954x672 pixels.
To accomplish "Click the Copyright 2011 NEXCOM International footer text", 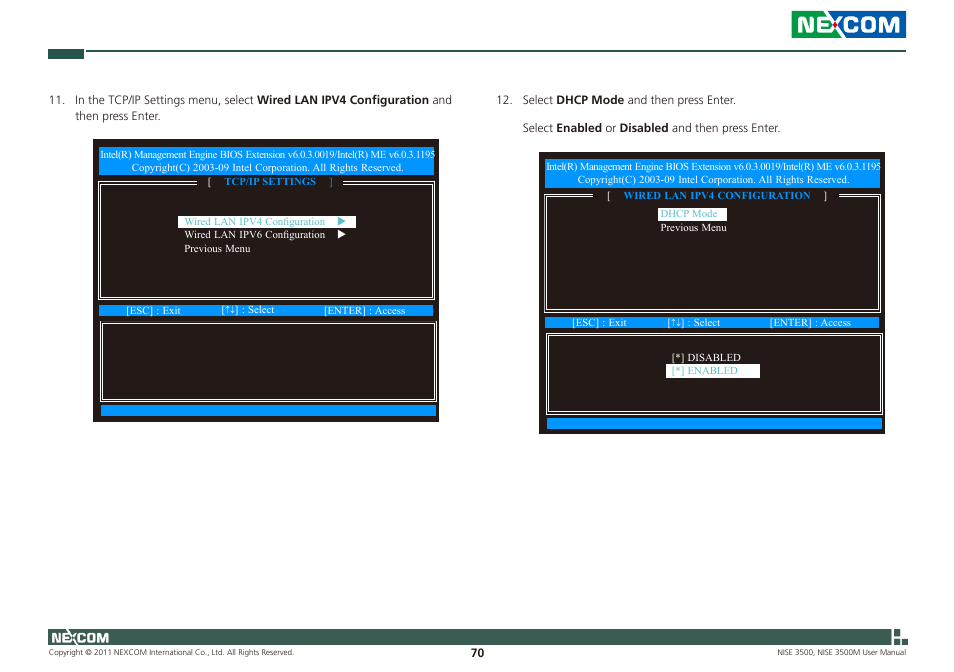I will click(x=171, y=653).
